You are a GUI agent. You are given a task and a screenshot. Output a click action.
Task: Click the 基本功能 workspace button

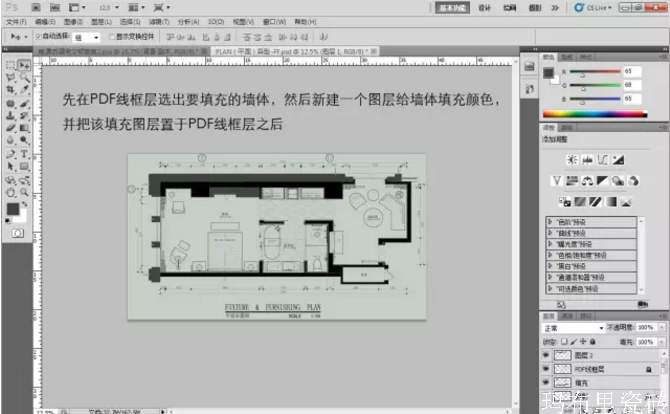pos(452,8)
